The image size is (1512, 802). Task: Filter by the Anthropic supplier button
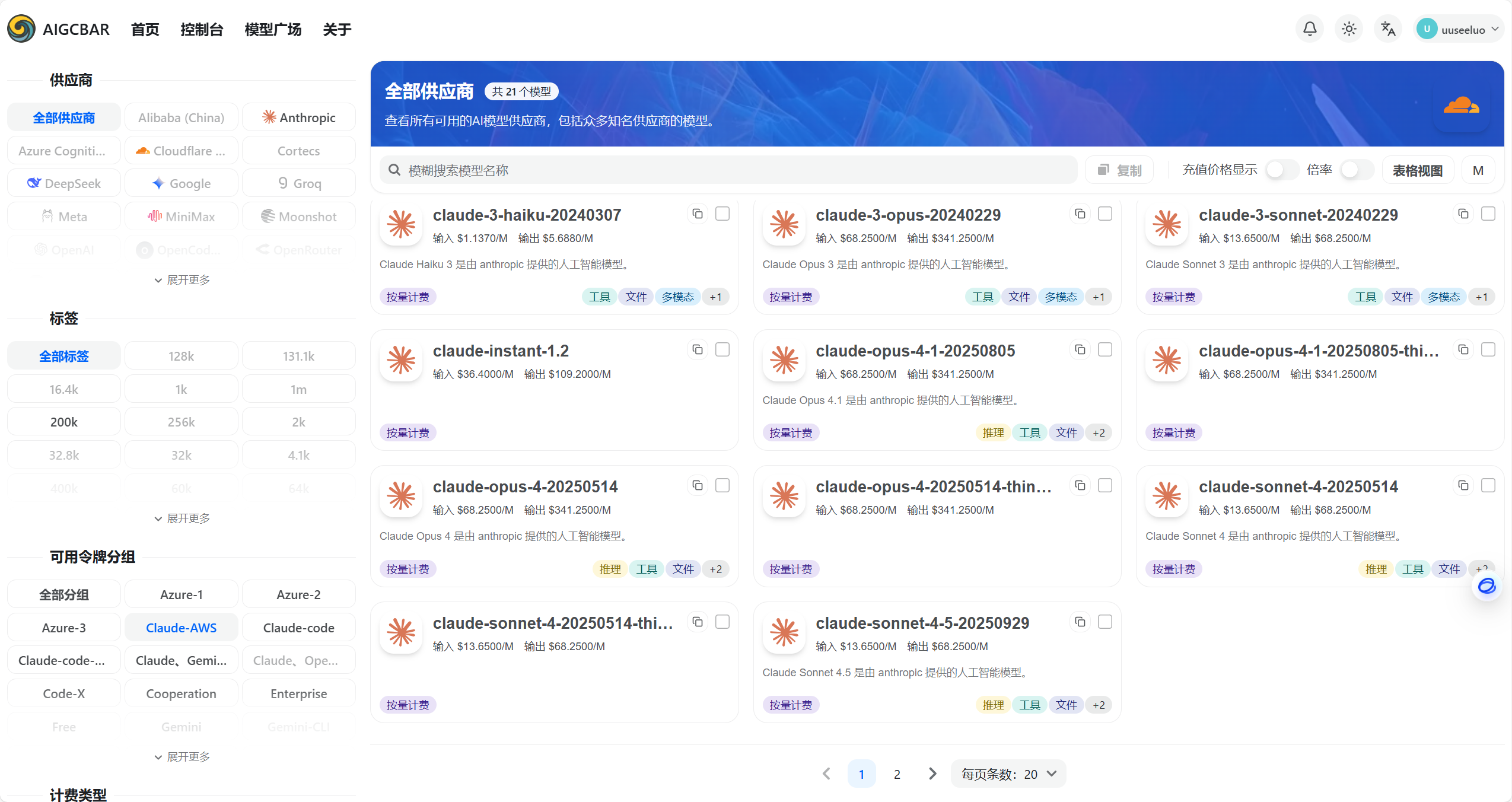pyautogui.click(x=299, y=117)
